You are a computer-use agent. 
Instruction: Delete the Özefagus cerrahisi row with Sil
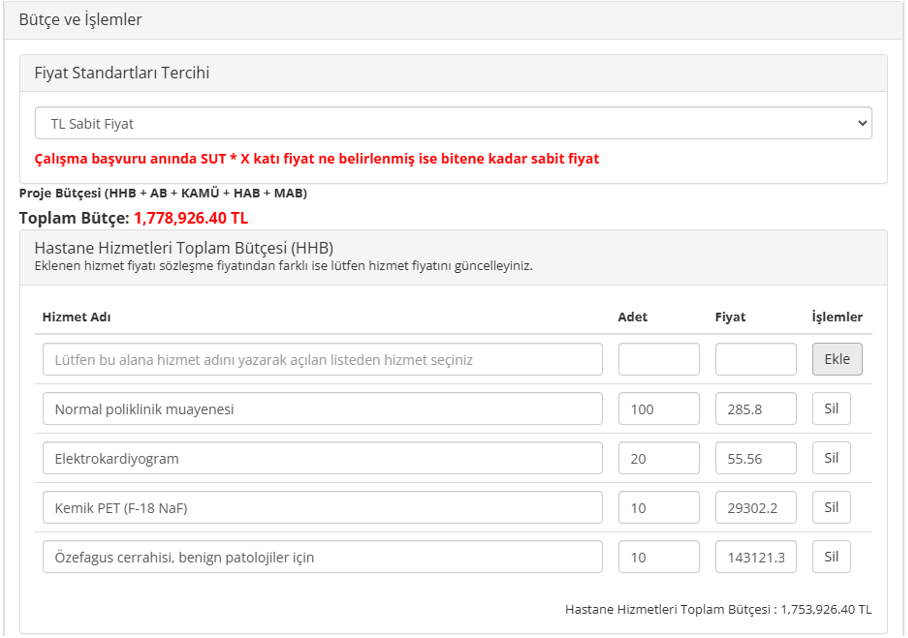(830, 556)
